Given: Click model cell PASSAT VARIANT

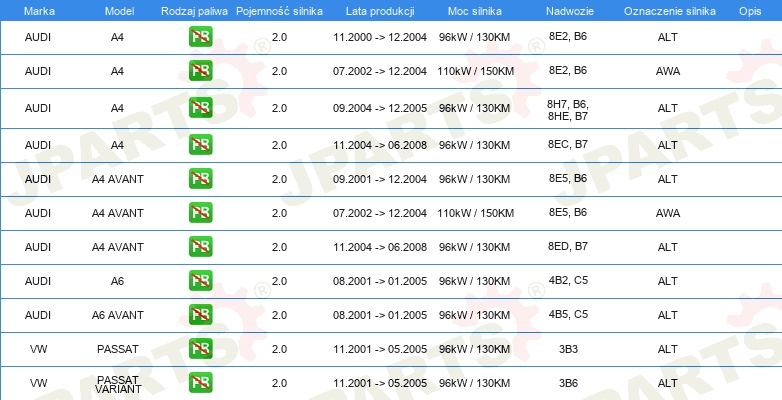Looking at the screenshot, I should point(118,385).
